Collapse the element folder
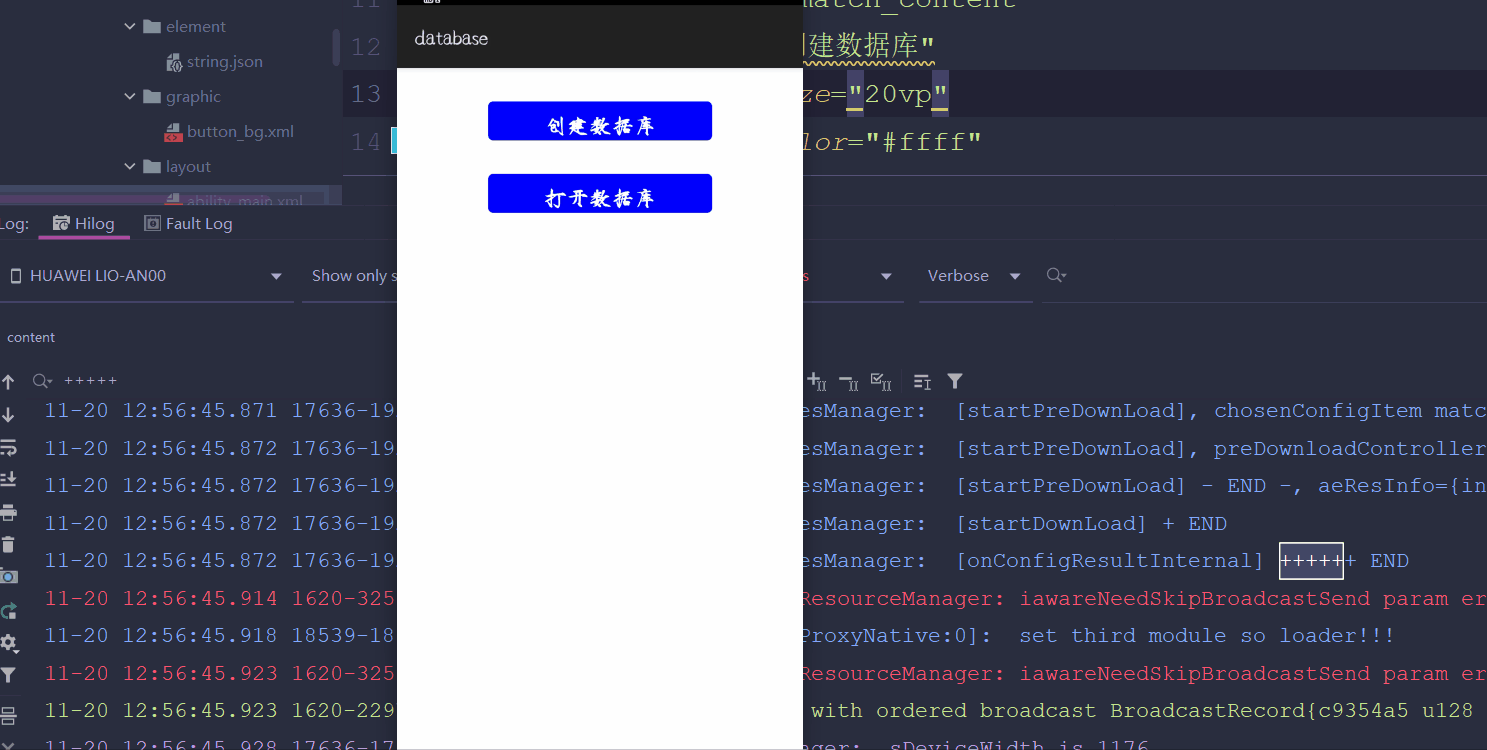The image size is (1487, 750). click(x=130, y=27)
